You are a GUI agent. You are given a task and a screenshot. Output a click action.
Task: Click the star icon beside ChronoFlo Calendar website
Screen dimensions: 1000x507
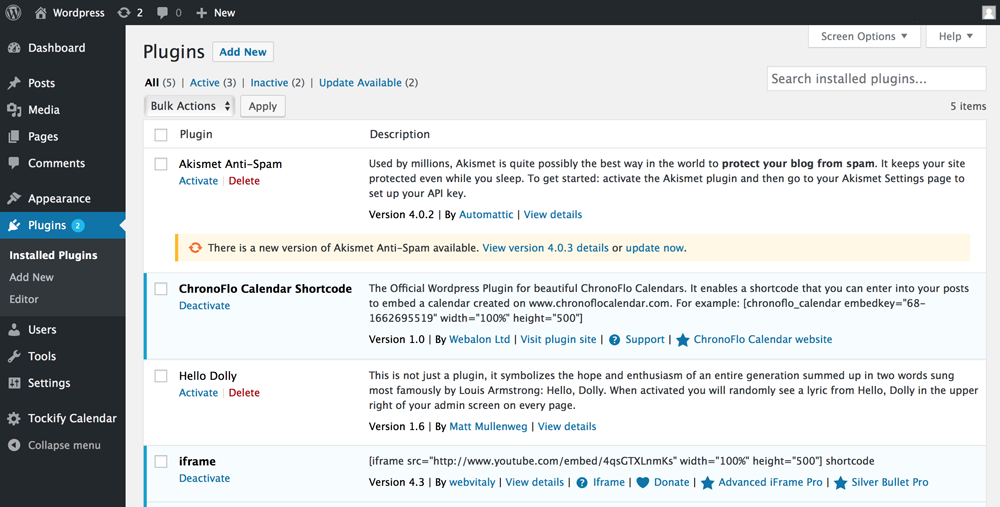682,340
